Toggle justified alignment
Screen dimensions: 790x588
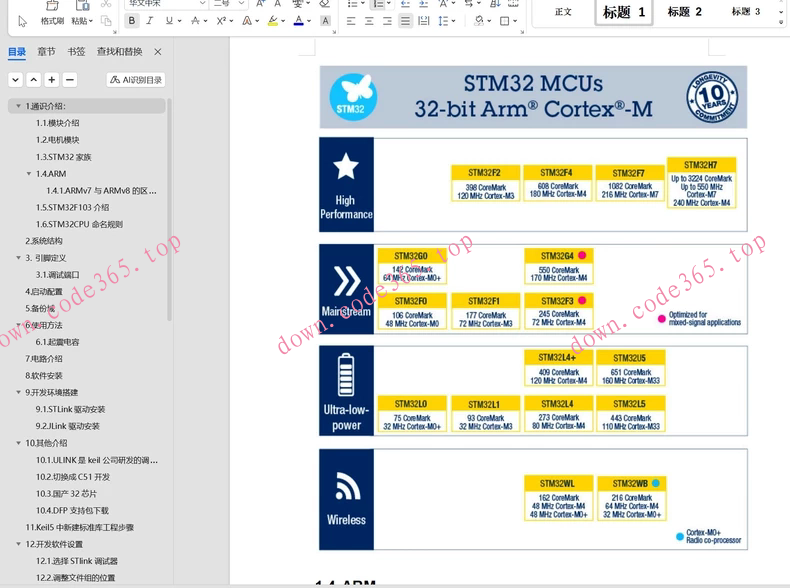(405, 21)
